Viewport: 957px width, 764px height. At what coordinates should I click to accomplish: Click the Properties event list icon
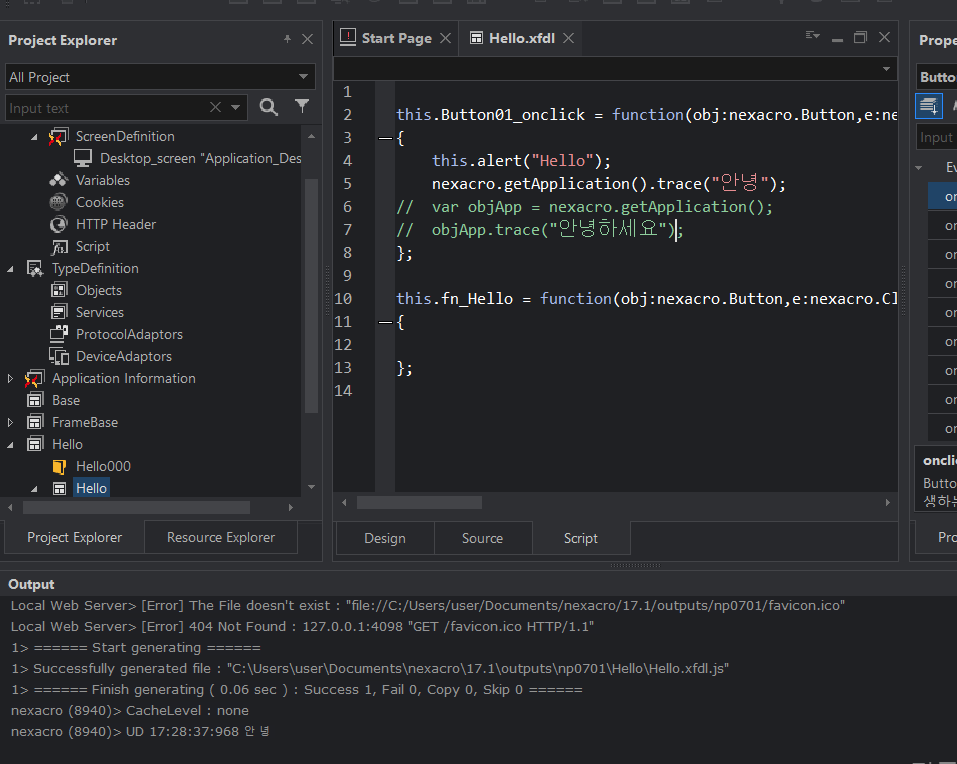pyautogui.click(x=928, y=106)
